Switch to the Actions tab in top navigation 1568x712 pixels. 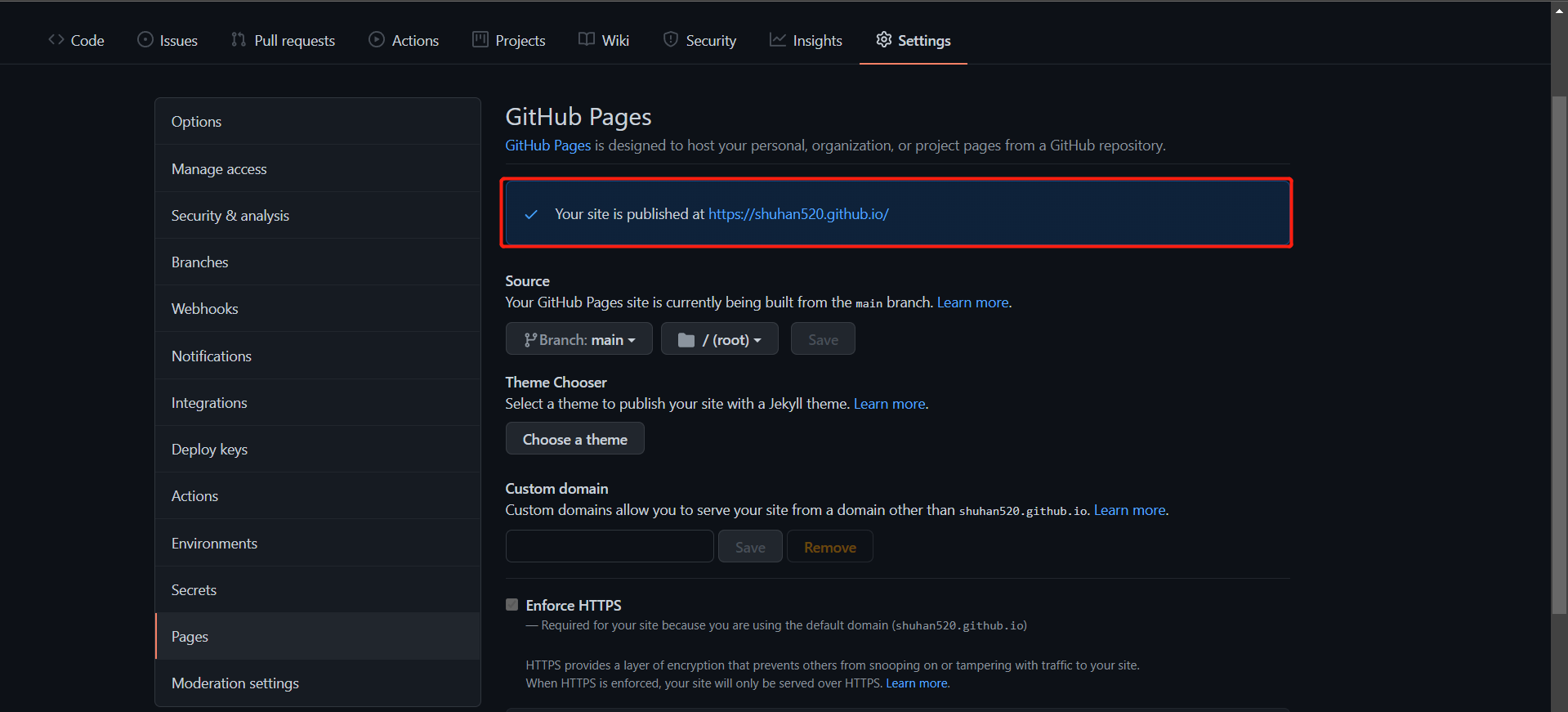point(404,40)
